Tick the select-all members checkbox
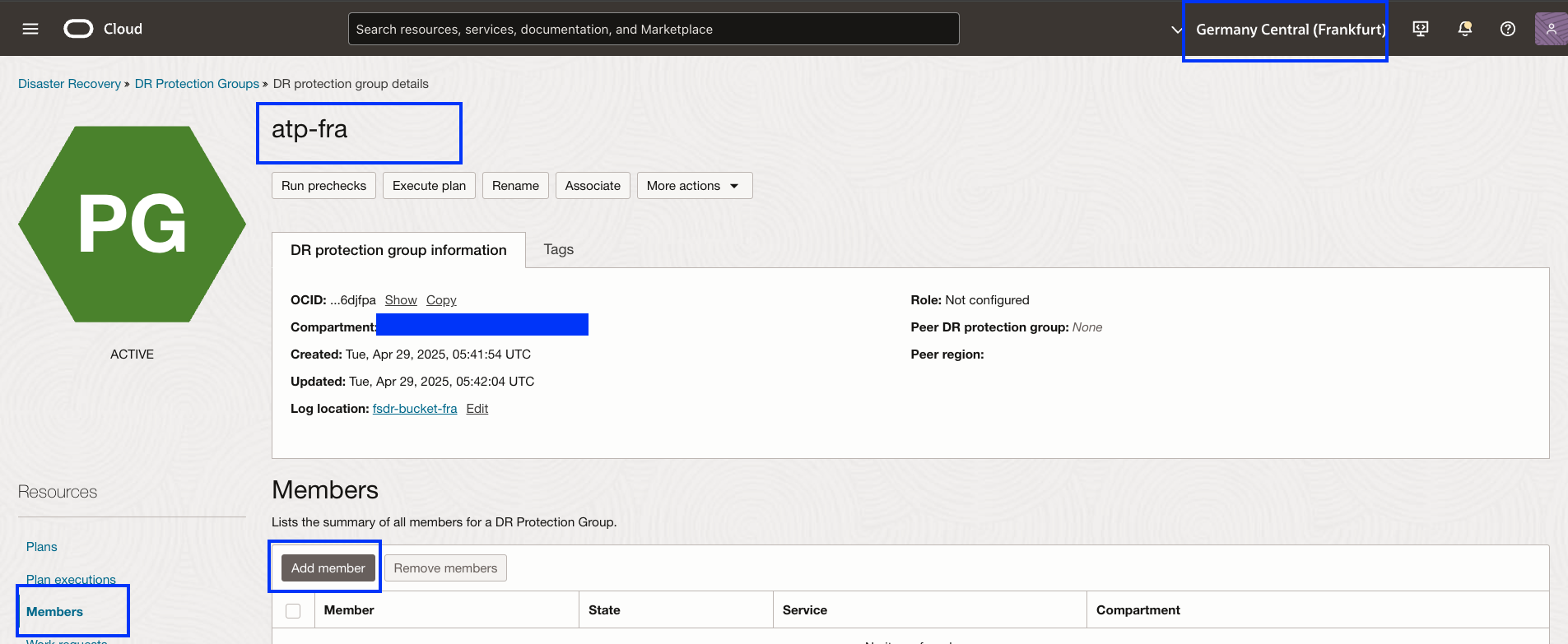 [293, 610]
